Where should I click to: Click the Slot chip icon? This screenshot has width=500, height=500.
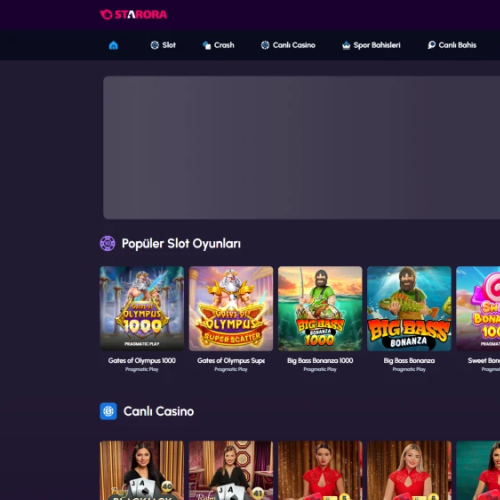[155, 45]
